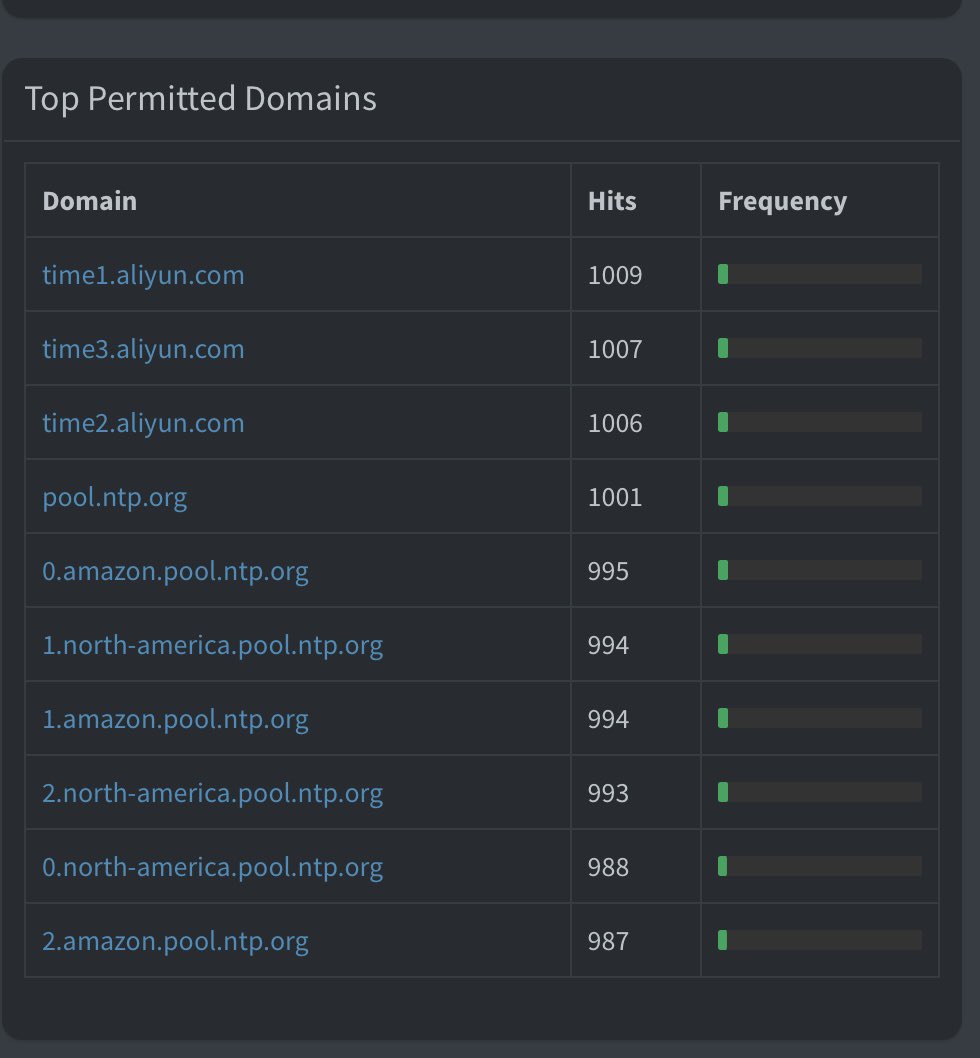Click the frequency bar for time3.aliyun.com
The width and height of the screenshot is (980, 1058).
pos(820,348)
